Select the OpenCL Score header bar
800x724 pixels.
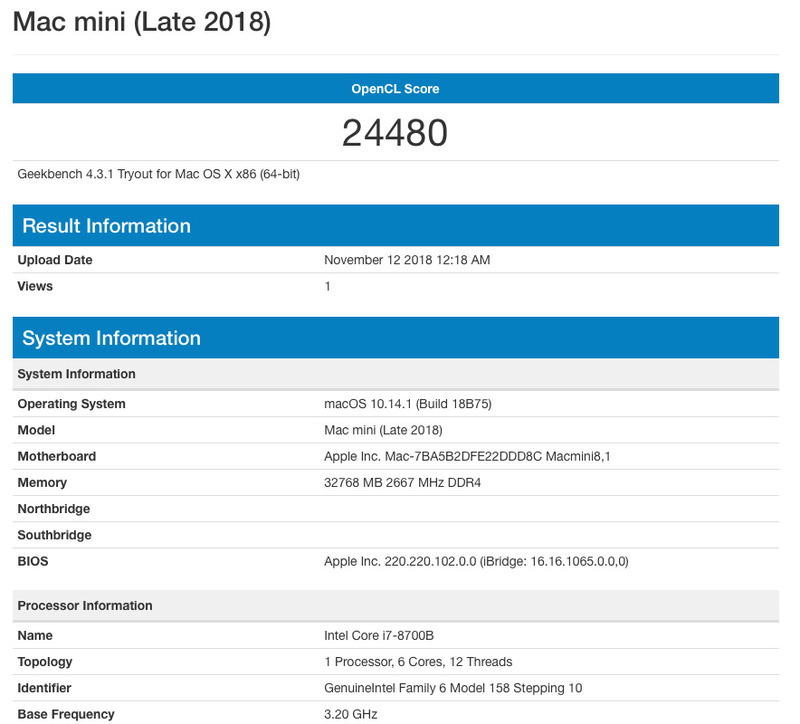coord(400,88)
